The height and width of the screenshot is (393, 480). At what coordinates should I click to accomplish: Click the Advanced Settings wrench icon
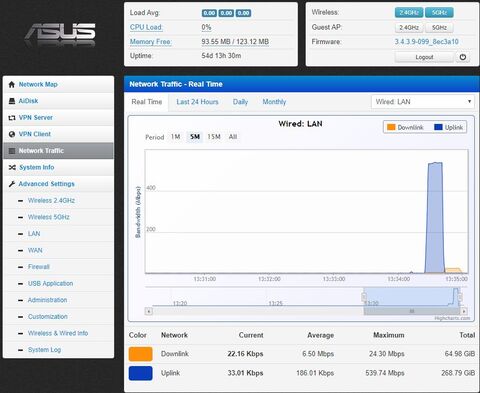click(12, 184)
